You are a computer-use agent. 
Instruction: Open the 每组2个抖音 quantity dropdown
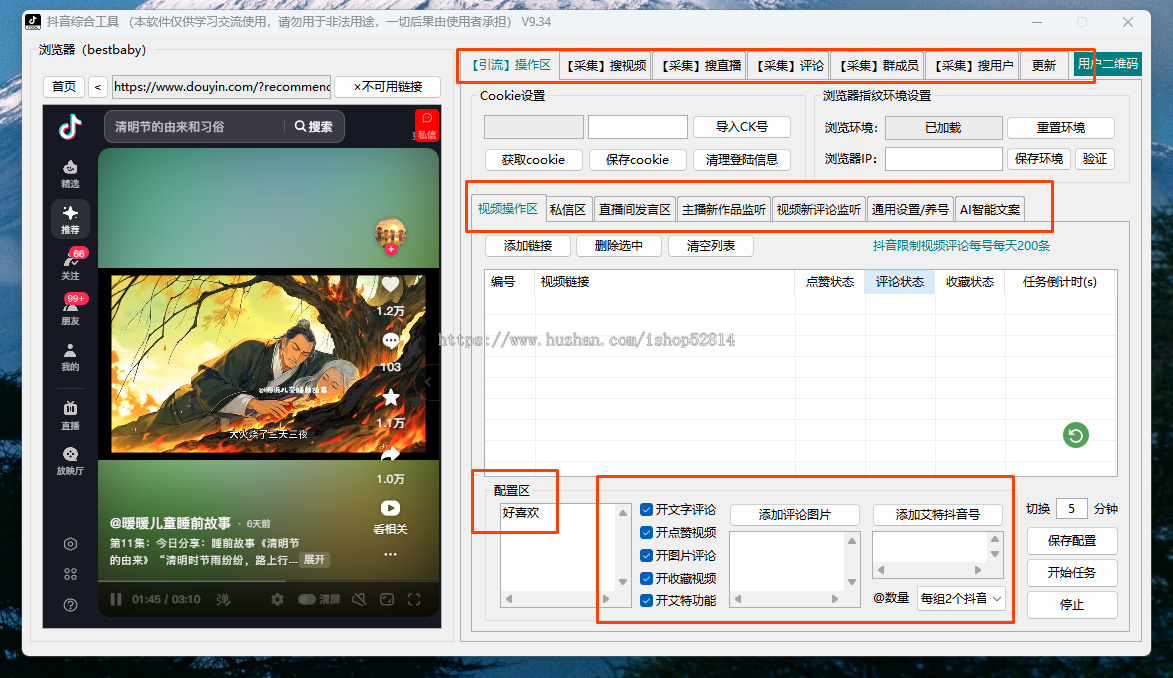coord(961,599)
